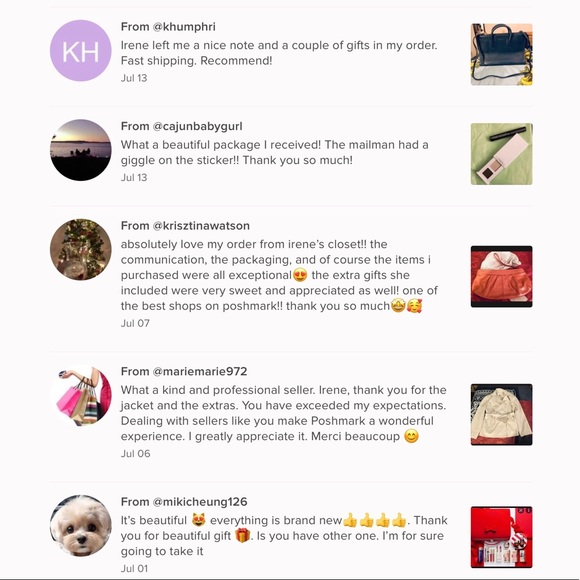
Task: Open the KH initials avatar of khumphri
Action: (x=81, y=51)
